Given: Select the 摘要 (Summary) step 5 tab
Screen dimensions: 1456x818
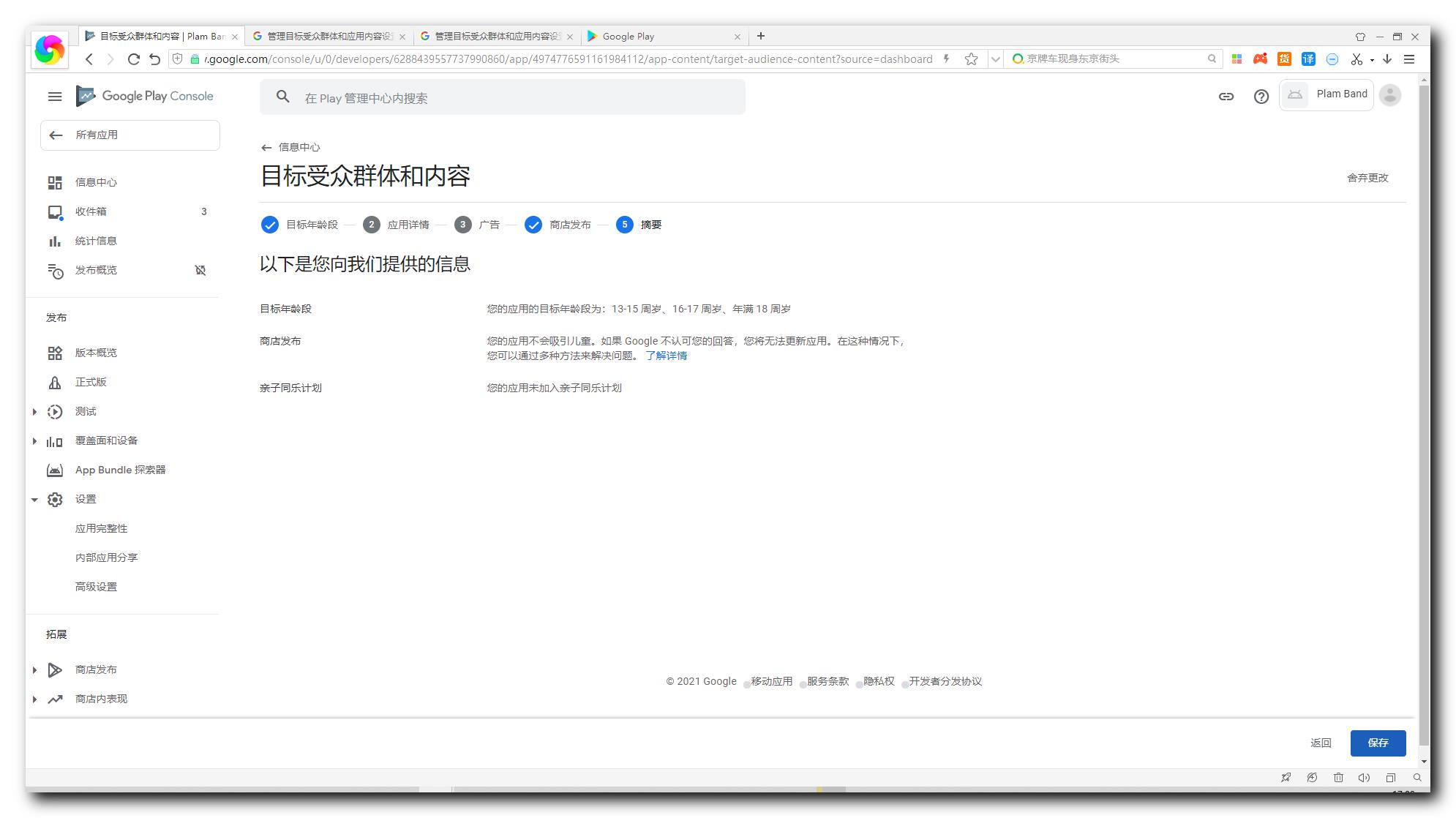Looking at the screenshot, I should (x=638, y=224).
